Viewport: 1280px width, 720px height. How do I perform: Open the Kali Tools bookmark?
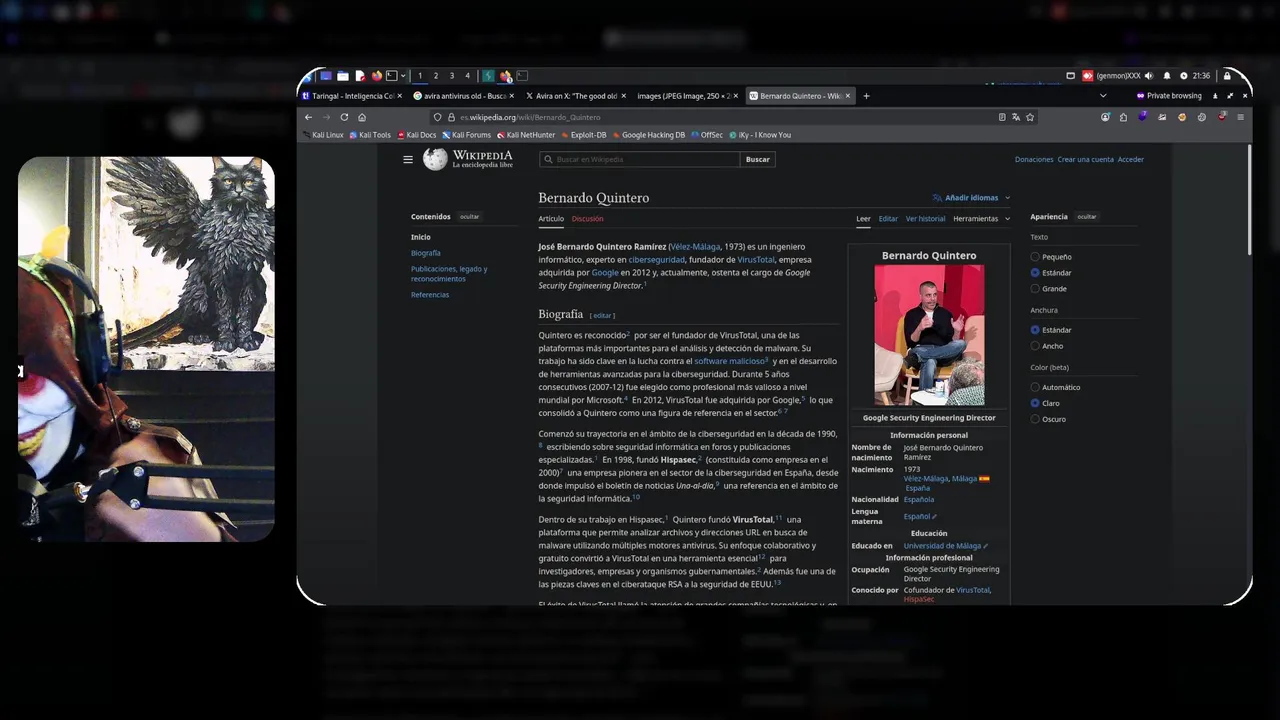370,135
